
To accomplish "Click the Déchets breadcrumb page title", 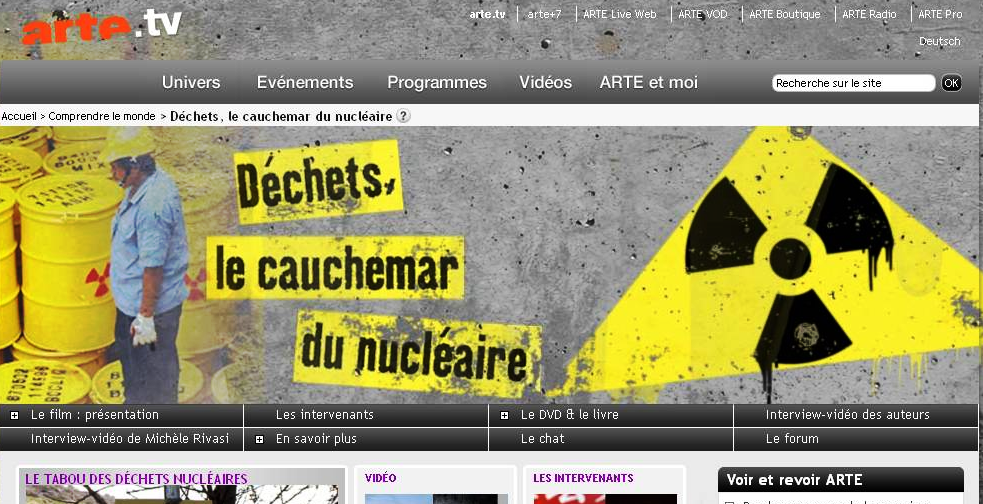I will coord(281,117).
